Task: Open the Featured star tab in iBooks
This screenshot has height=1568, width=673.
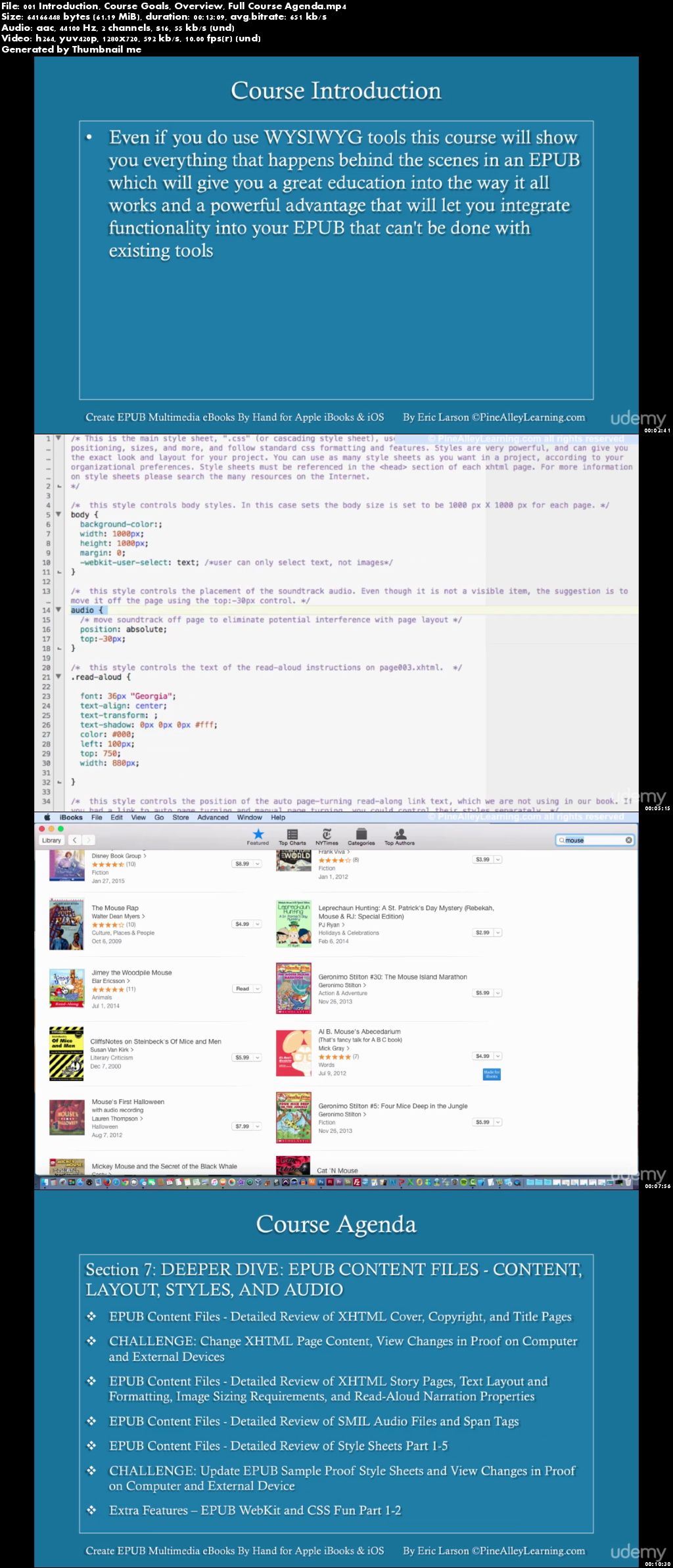Action: click(x=258, y=837)
